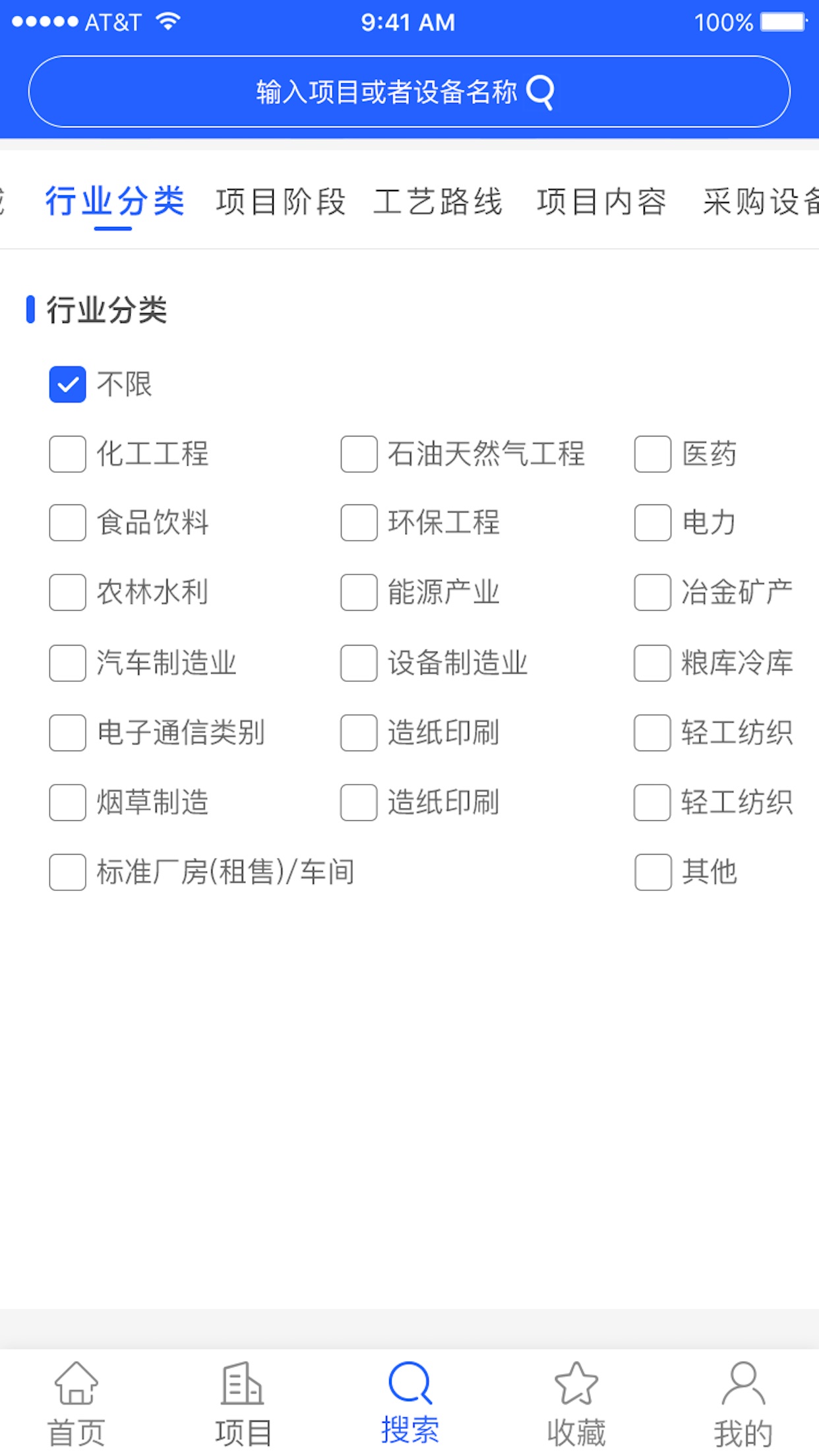Tick the 医药 checkbox
The image size is (819, 1456).
(652, 454)
